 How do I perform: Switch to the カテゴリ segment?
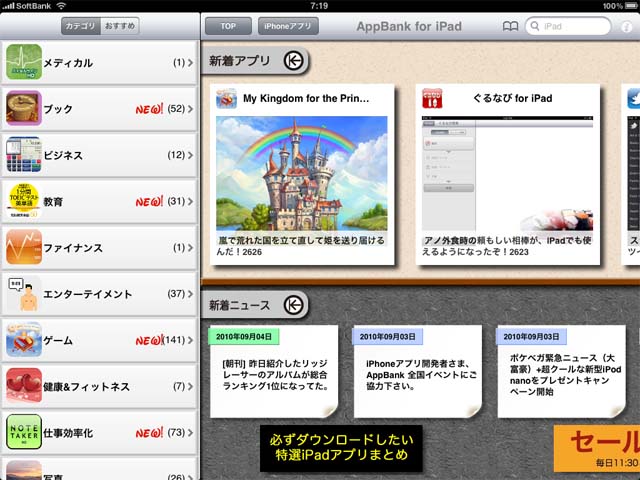[x=81, y=26]
